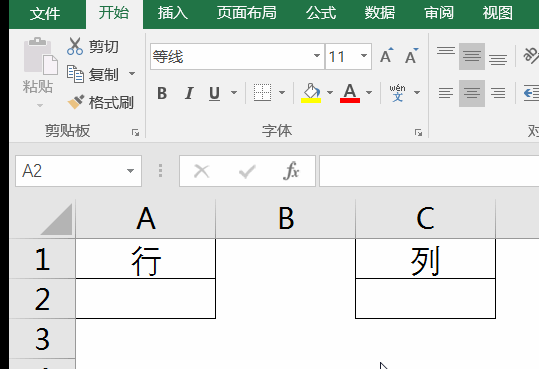Select row 1 header
This screenshot has height=369, width=539.
point(43,259)
